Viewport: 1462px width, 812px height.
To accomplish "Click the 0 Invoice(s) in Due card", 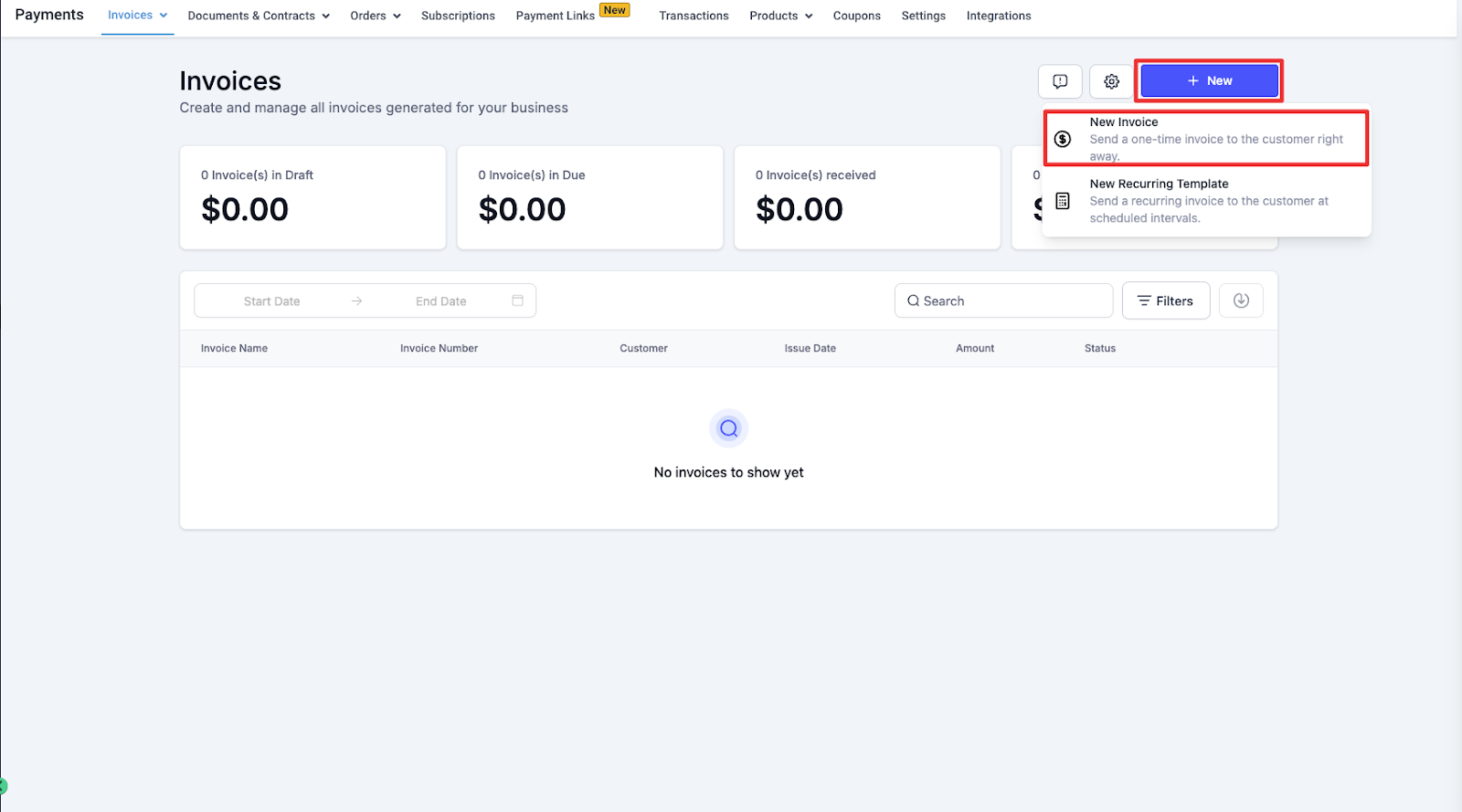I will point(589,197).
